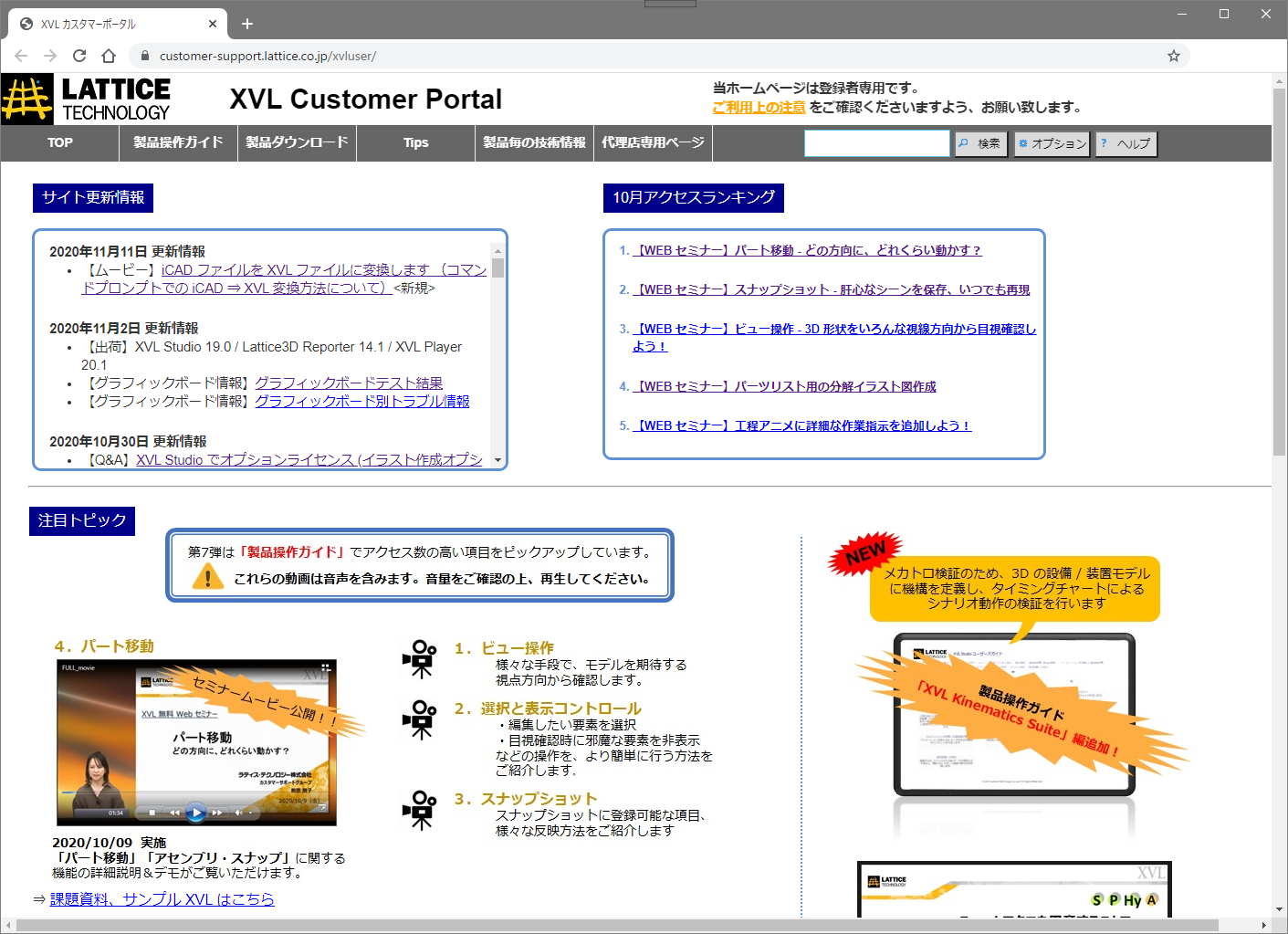Click the 2. 選択と表示コントロール heading
Image resolution: width=1288 pixels, height=934 pixels.
pyautogui.click(x=548, y=708)
